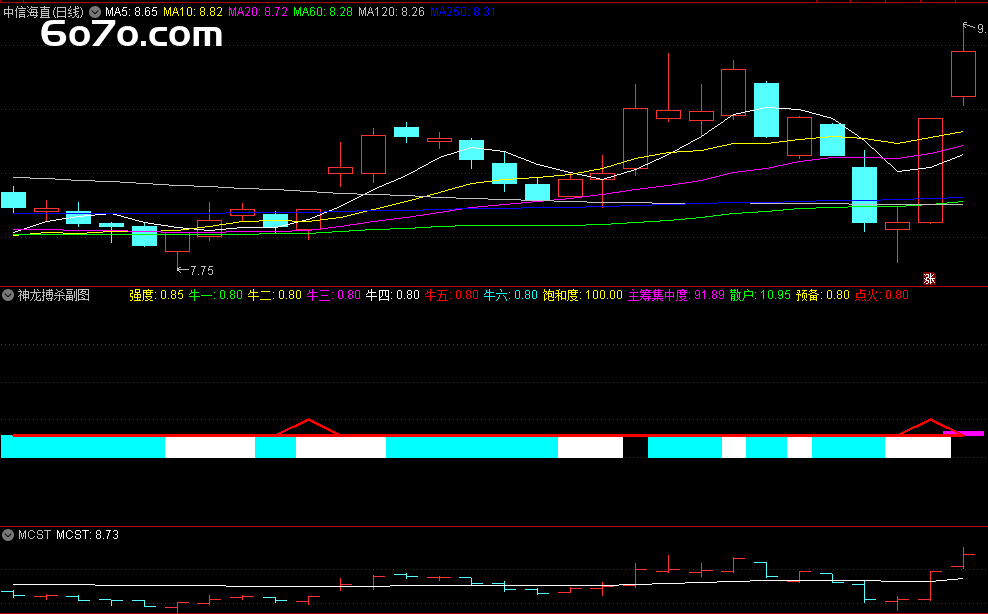Click the 预备: 0.80 value
This screenshot has width=988, height=614.
point(822,295)
